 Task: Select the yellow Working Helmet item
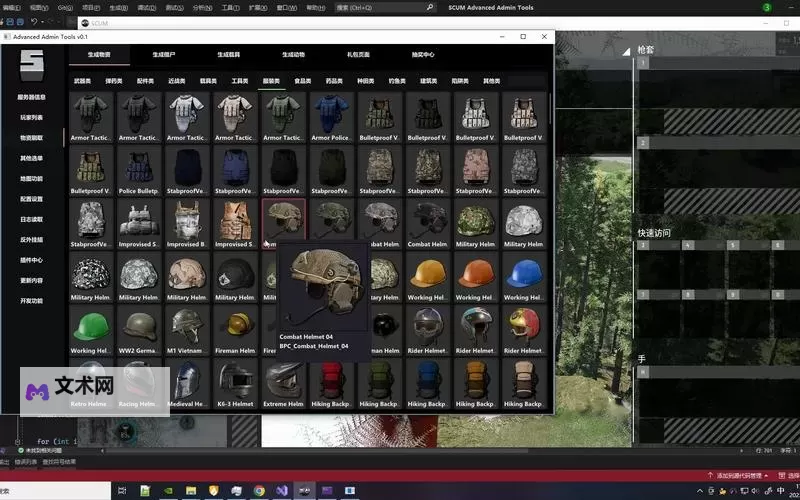tap(427, 276)
